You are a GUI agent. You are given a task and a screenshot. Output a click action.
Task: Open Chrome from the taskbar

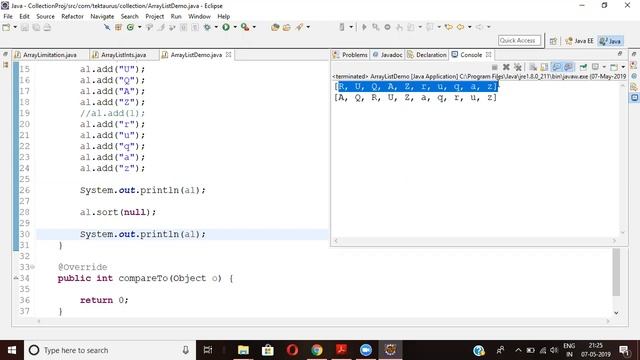[x=317, y=350]
